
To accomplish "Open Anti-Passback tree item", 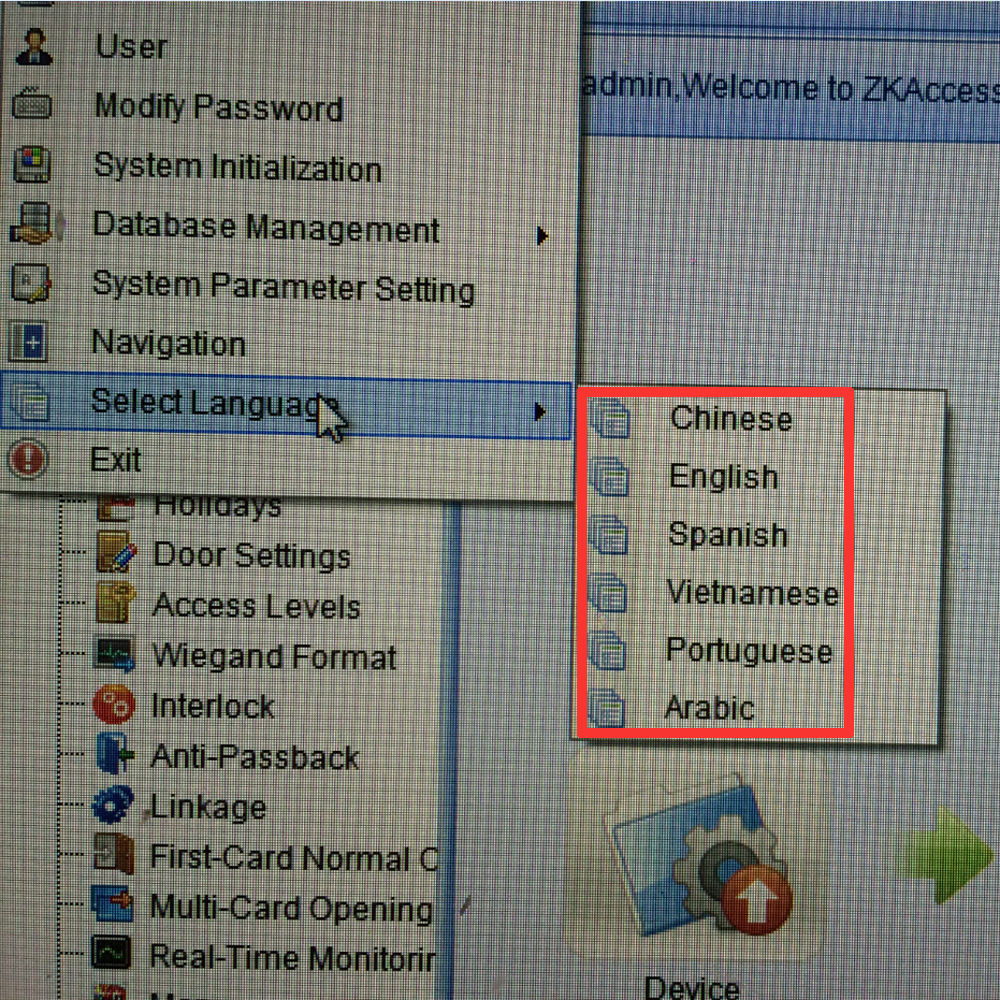I will 255,757.
